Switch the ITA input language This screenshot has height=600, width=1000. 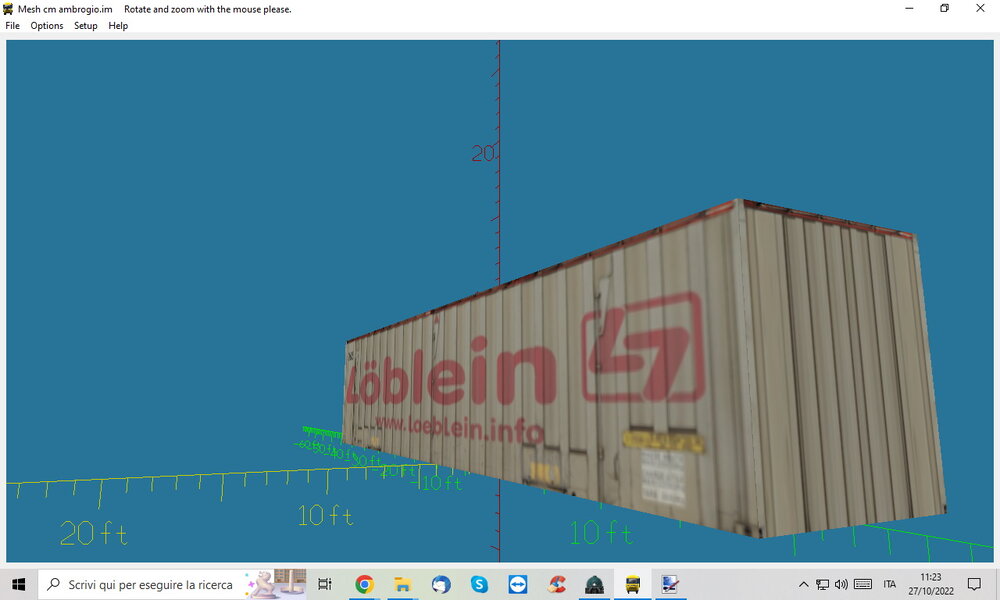point(890,584)
